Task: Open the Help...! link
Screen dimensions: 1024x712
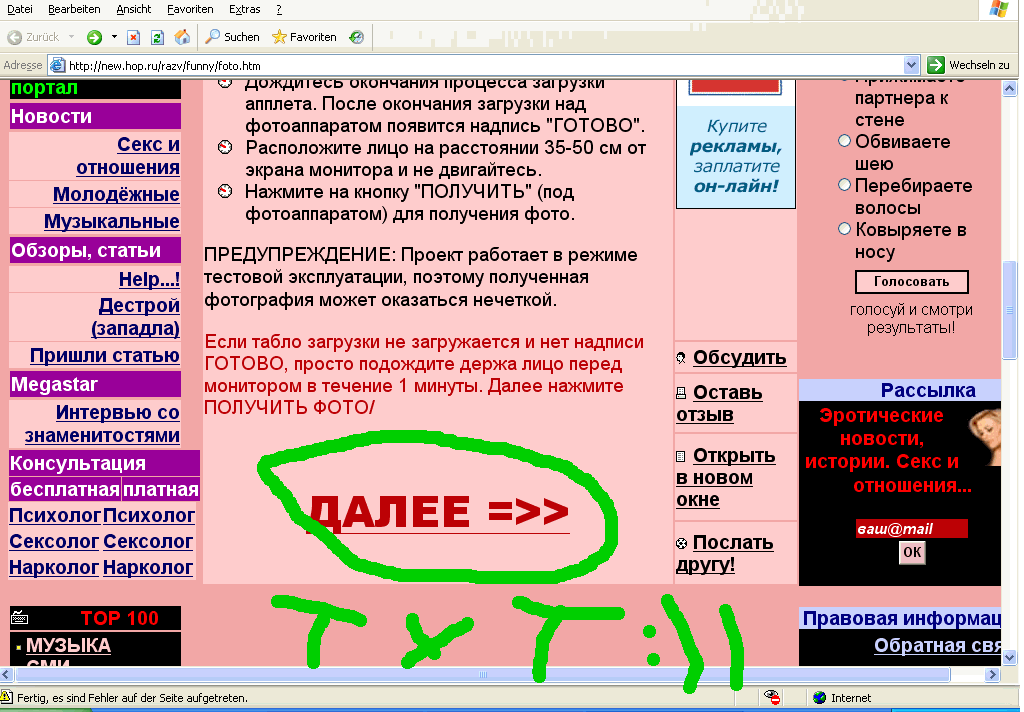Action: 150,279
